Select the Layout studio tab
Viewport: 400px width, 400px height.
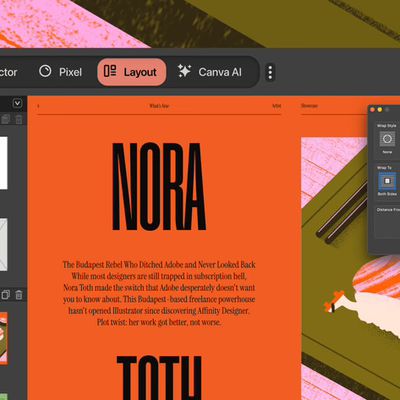click(132, 72)
